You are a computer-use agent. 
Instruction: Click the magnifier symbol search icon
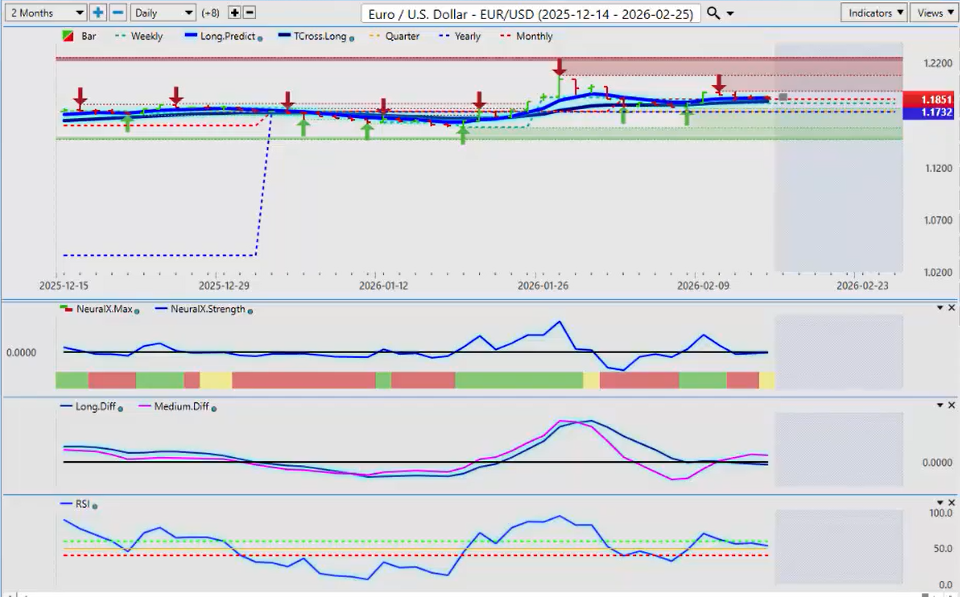click(x=712, y=13)
